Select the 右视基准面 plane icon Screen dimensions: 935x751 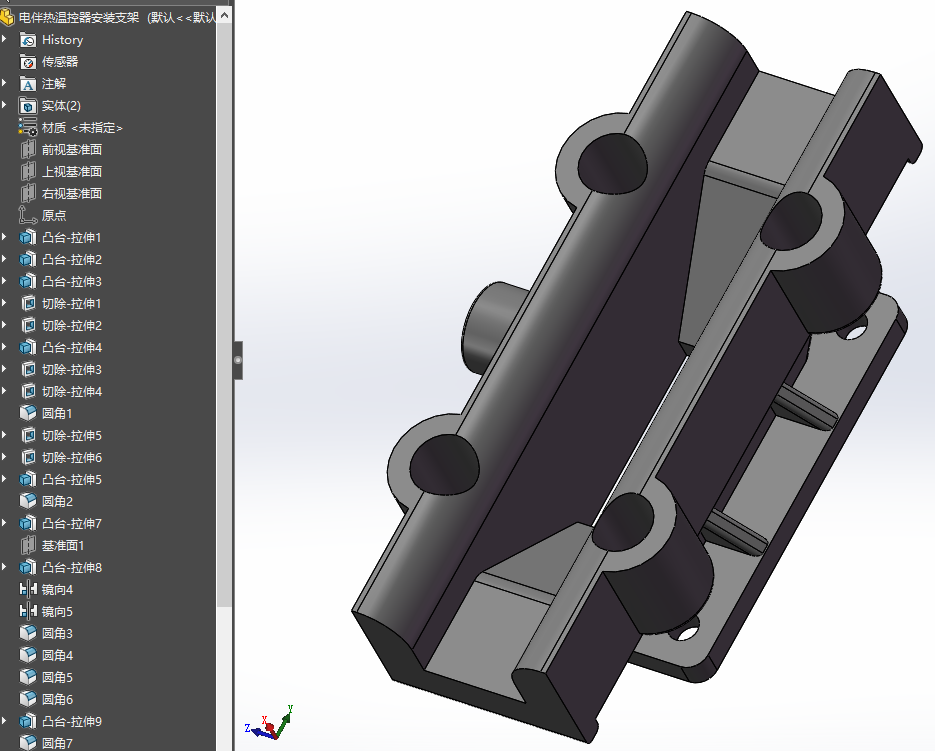(x=27, y=194)
